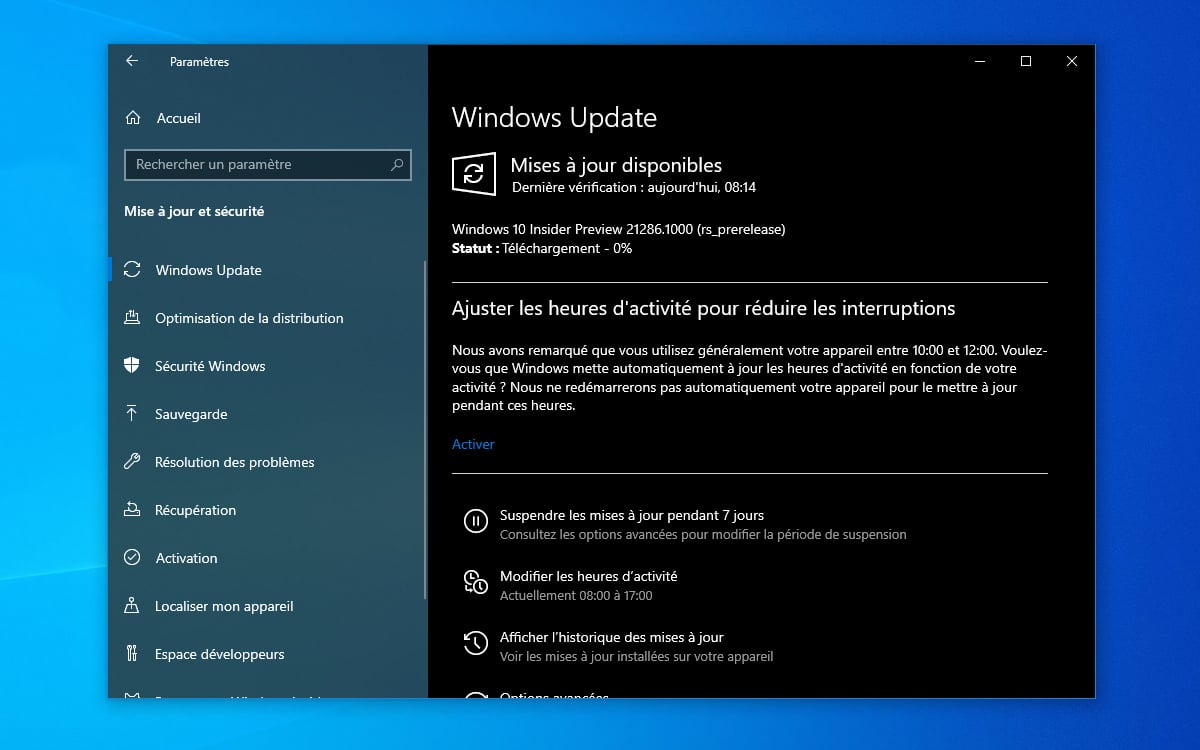Navigate to Accueil

tap(178, 118)
